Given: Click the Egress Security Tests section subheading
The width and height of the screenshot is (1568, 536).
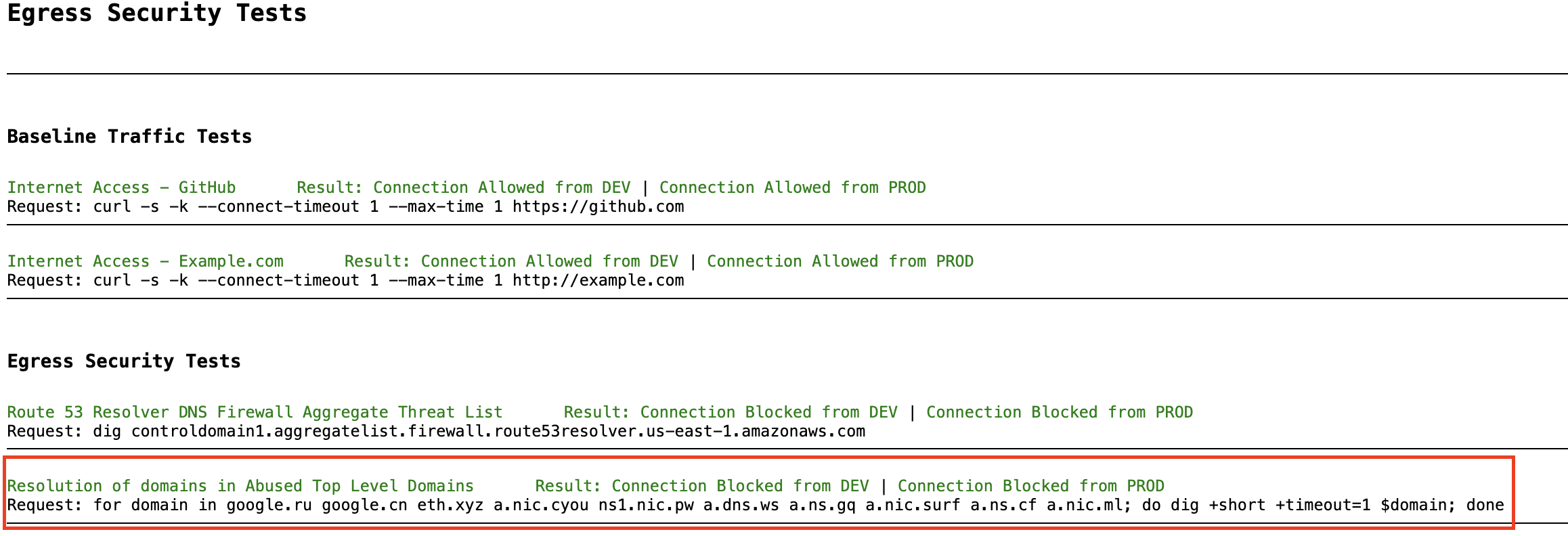Looking at the screenshot, I should point(124,361).
